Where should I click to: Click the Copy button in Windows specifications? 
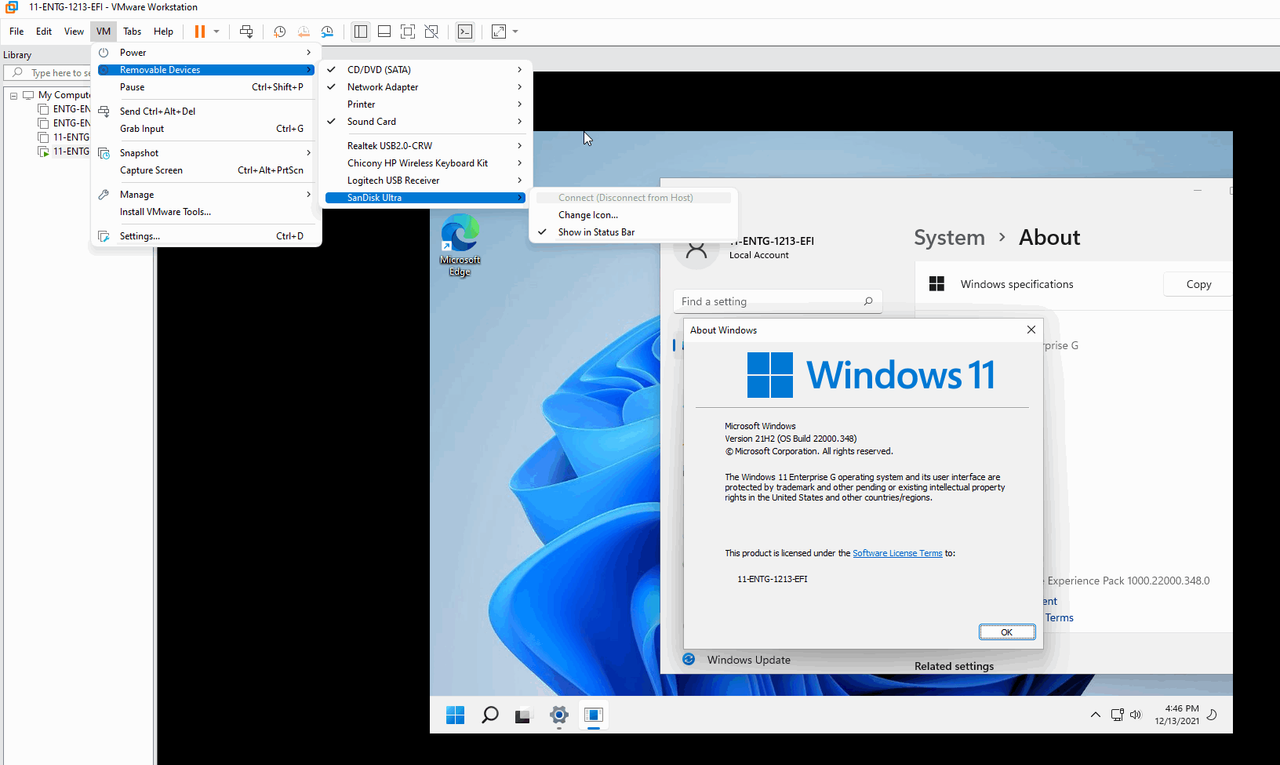[1198, 284]
